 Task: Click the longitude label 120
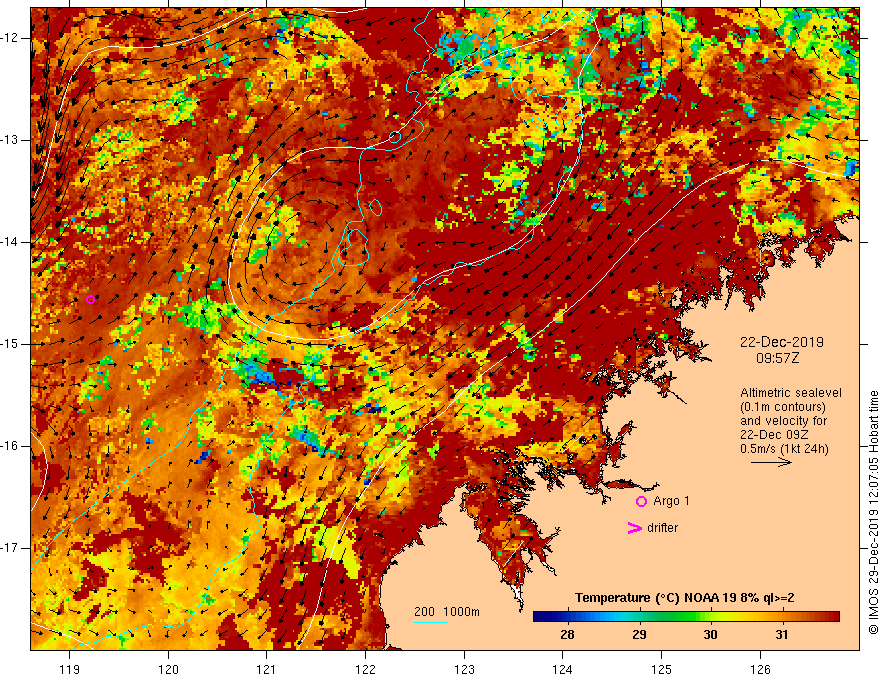(x=168, y=669)
